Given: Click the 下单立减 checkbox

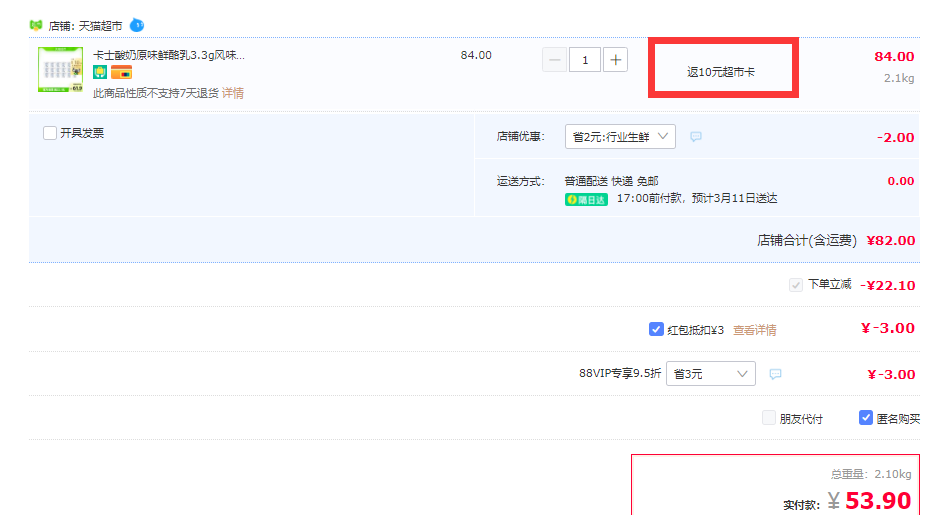Looking at the screenshot, I should 796,285.
